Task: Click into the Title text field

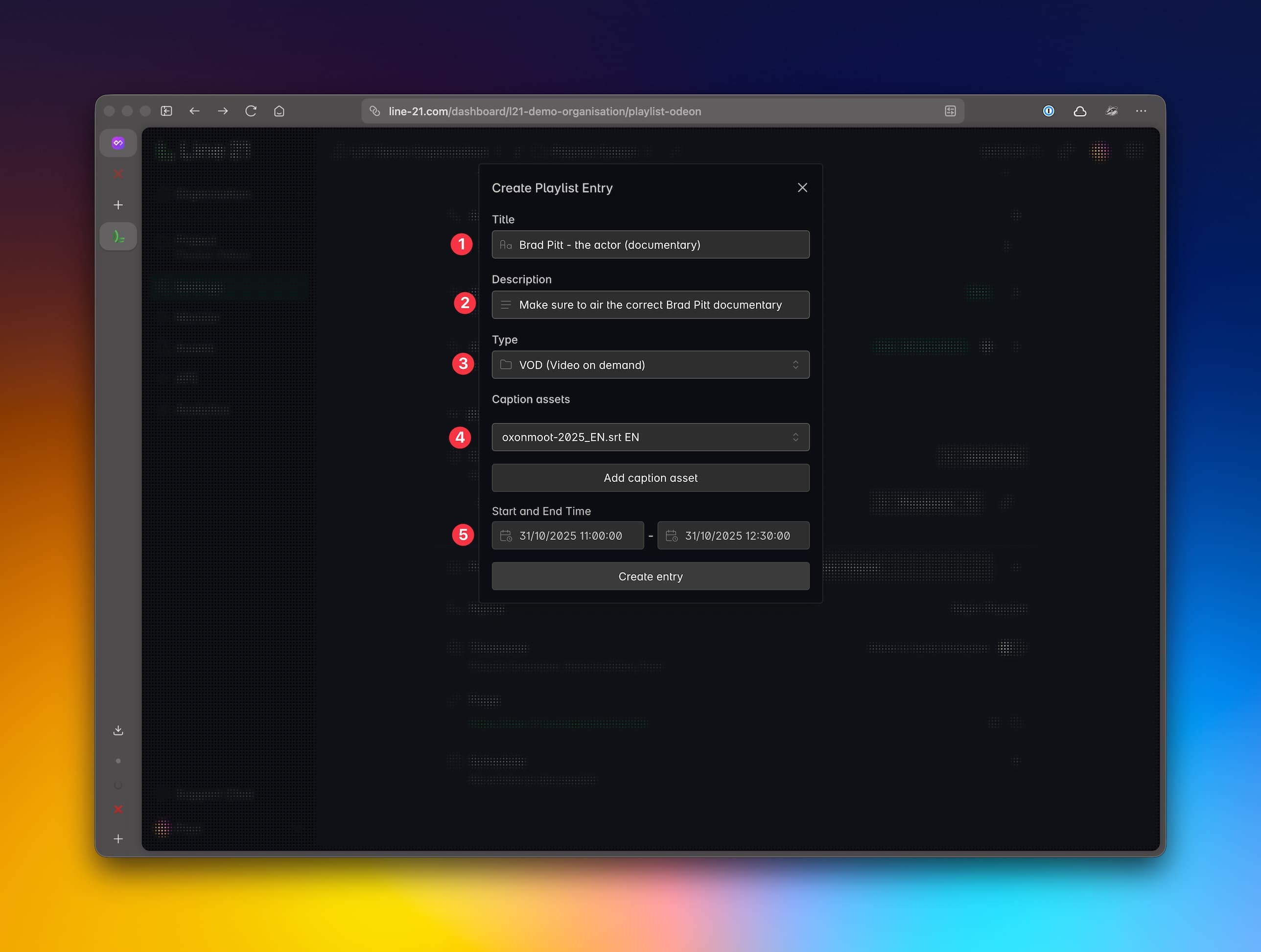Action: (650, 245)
